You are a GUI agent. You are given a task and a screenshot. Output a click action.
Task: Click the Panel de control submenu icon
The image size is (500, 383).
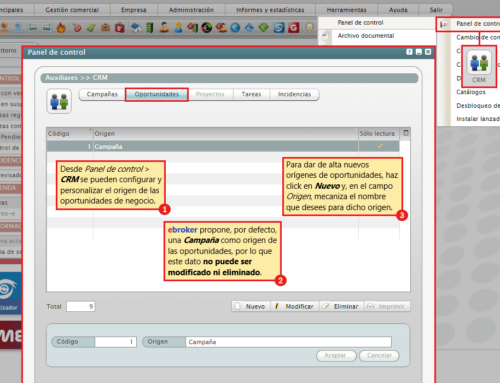pyautogui.click(x=444, y=24)
